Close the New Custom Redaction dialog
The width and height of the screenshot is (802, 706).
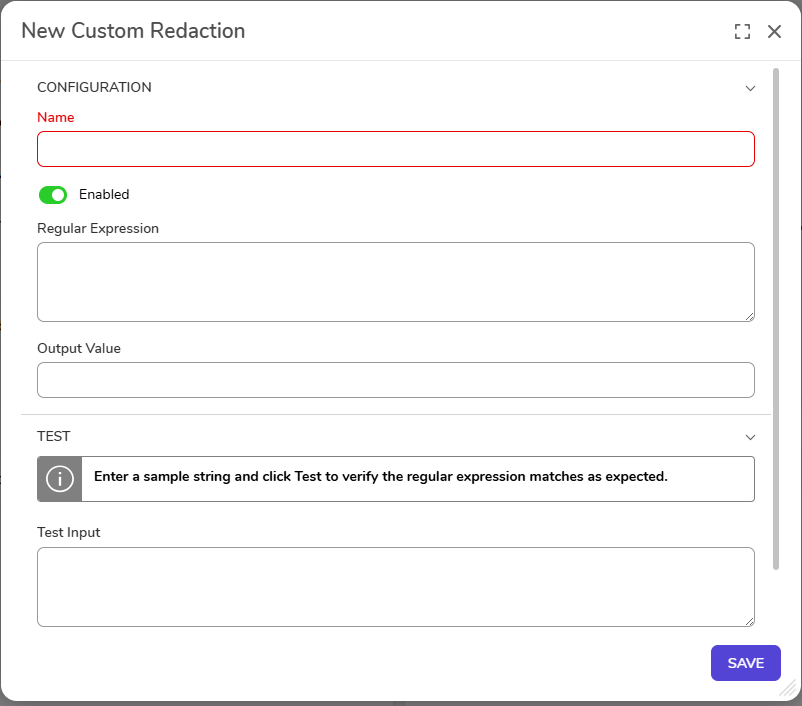click(x=774, y=31)
